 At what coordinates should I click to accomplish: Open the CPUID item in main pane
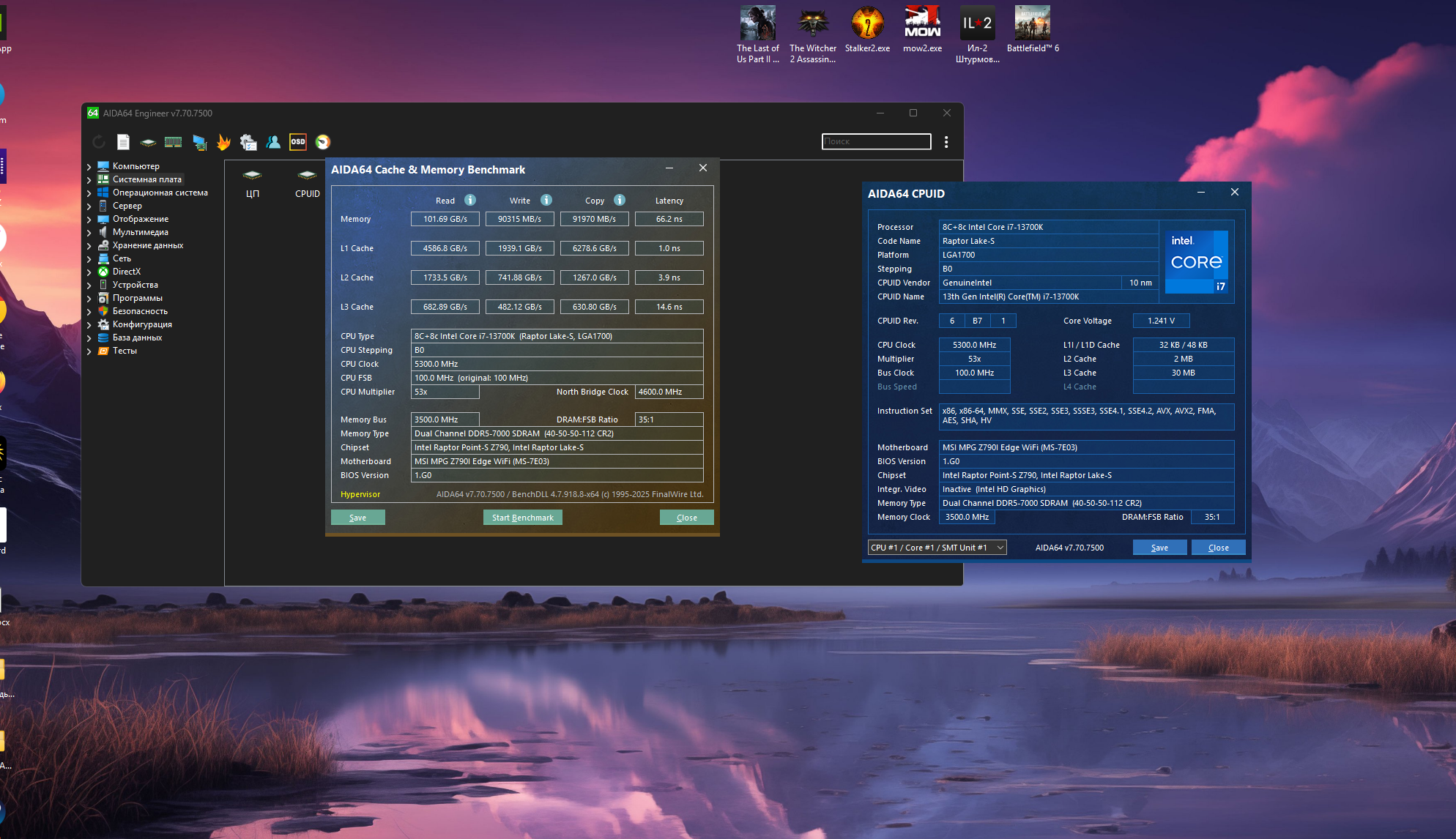(307, 182)
